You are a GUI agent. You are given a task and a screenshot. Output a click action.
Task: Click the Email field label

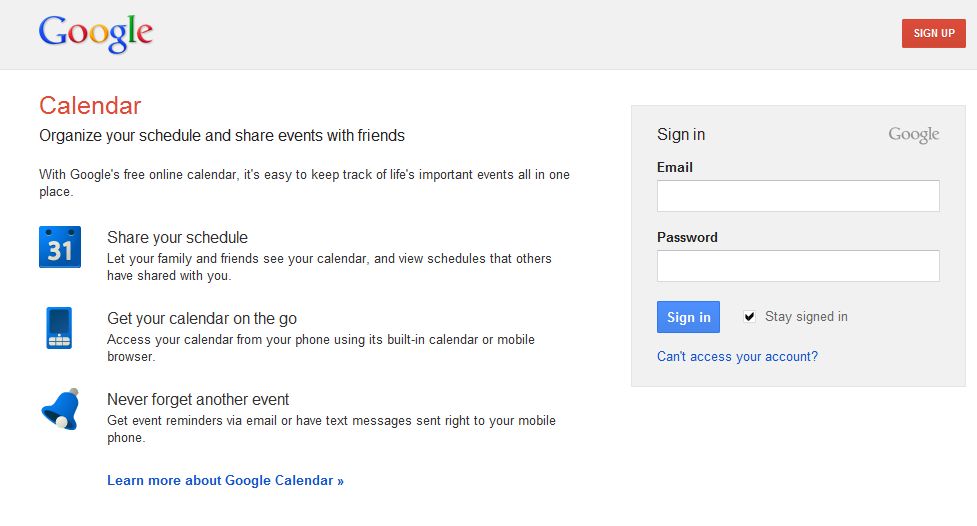pyautogui.click(x=675, y=168)
